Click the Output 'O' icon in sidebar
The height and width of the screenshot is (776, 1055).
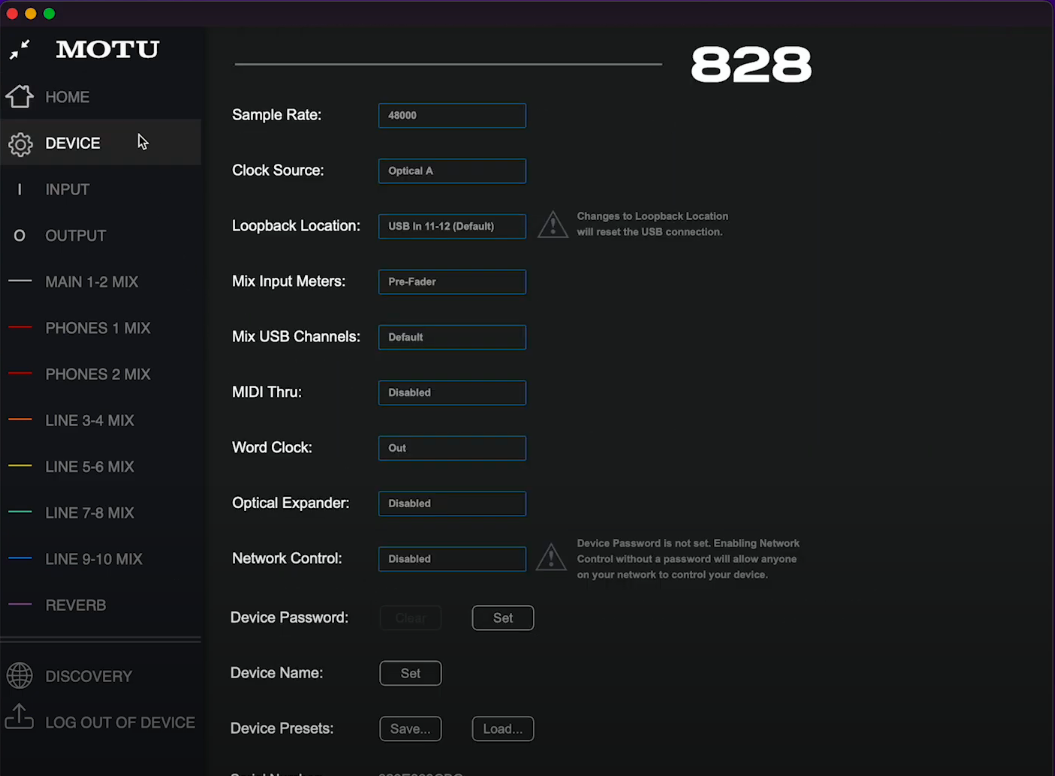point(20,236)
